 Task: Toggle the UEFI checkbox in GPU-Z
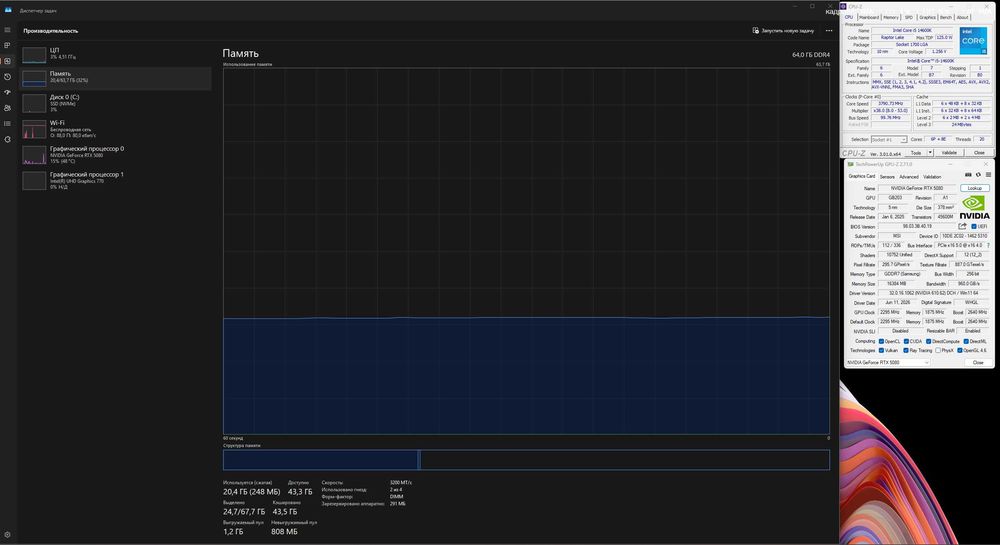coord(974,227)
